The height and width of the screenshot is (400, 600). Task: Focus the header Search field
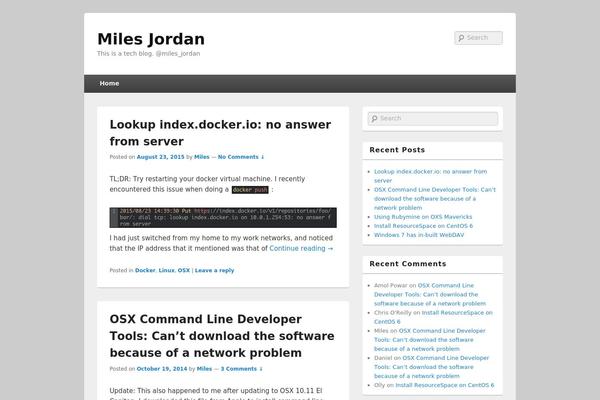pyautogui.click(x=479, y=38)
